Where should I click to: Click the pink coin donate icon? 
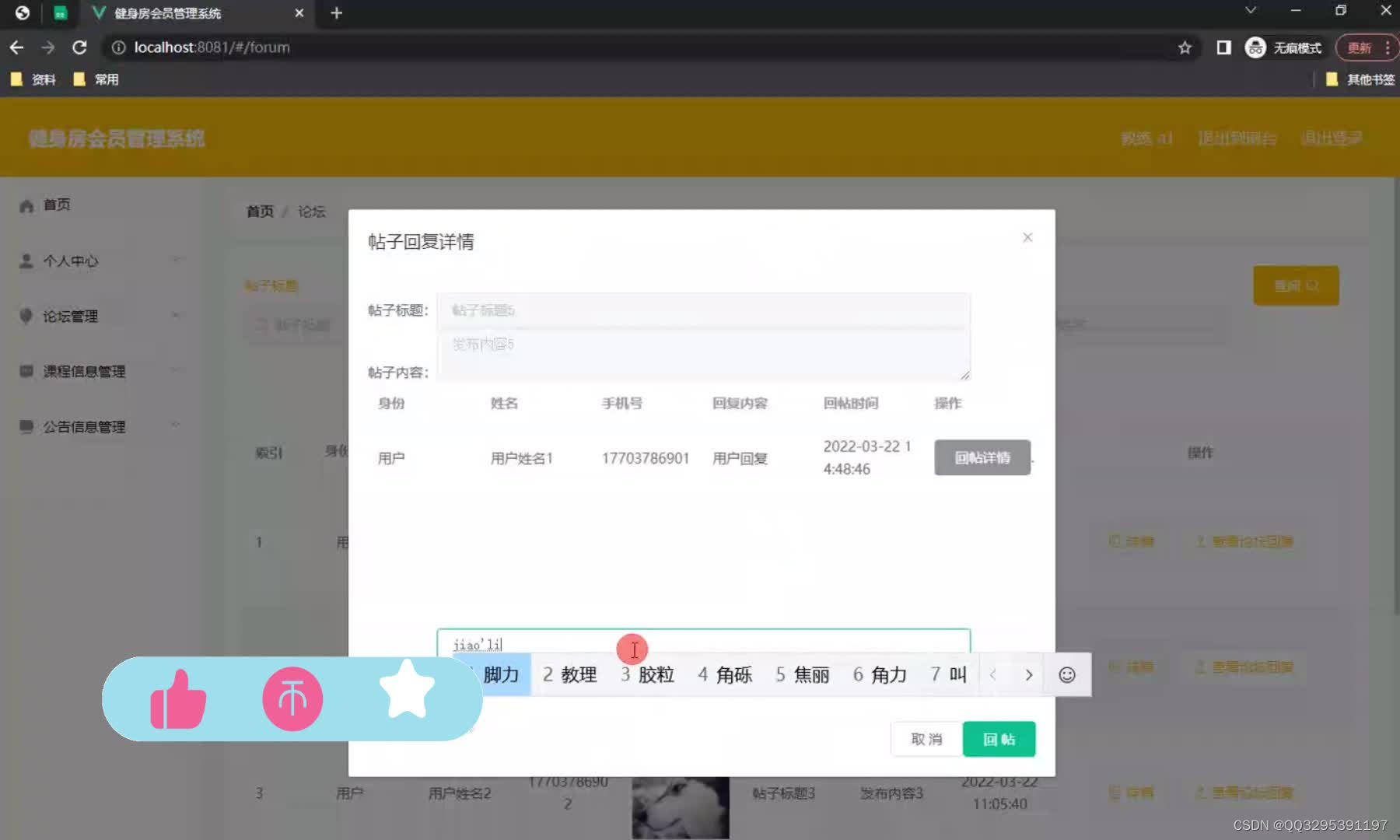[x=292, y=698]
